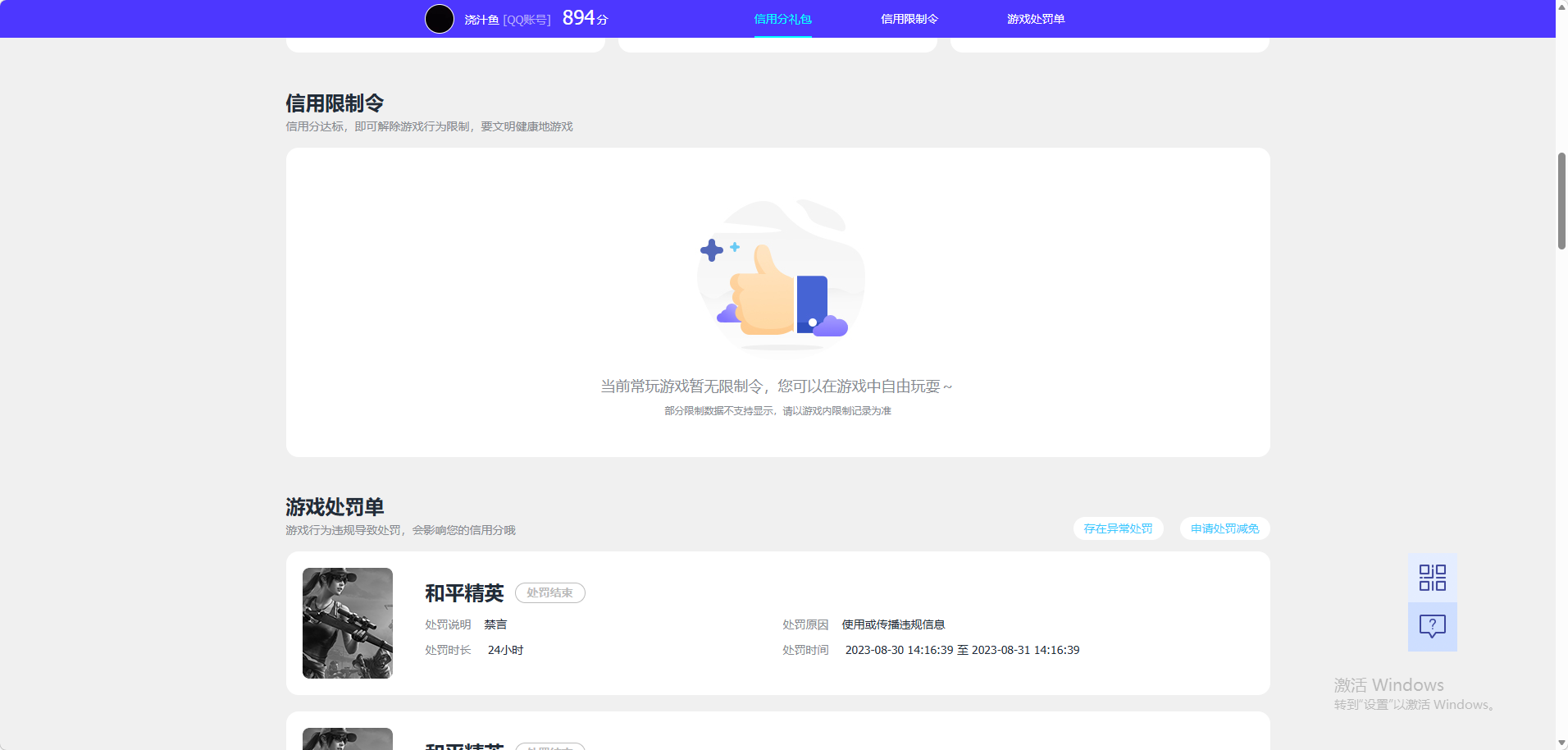Click the 申请处罚减免 button
Screen dimensions: 1568x750
tap(1224, 528)
